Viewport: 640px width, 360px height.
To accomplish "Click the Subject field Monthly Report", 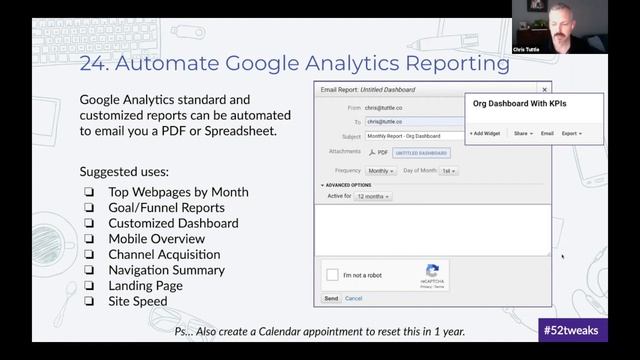I will [415, 136].
